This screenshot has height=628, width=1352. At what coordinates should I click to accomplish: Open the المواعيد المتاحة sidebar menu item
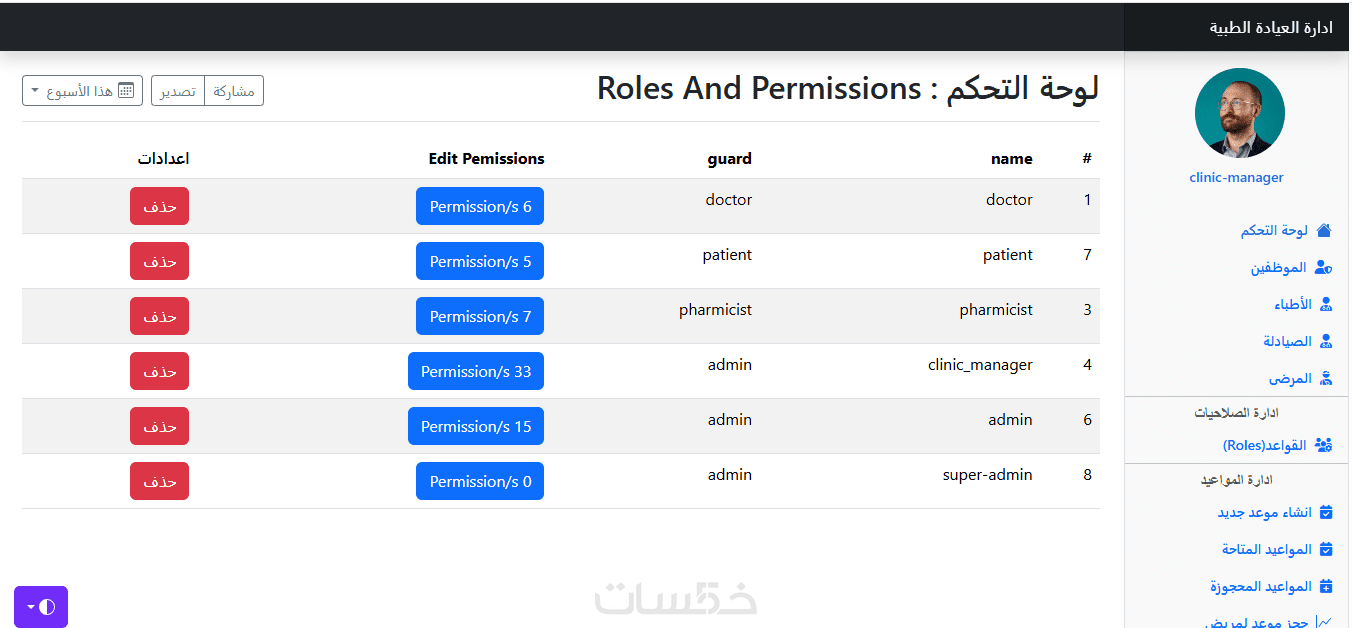click(1267, 550)
